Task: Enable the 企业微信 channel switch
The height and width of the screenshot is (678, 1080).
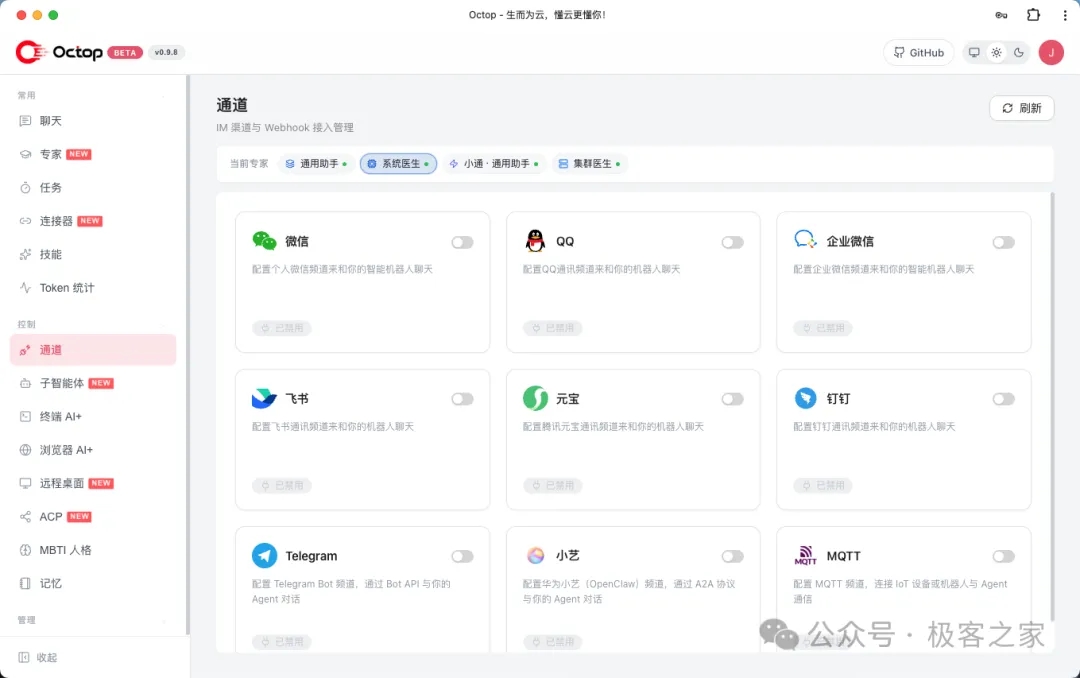Action: point(1004,242)
